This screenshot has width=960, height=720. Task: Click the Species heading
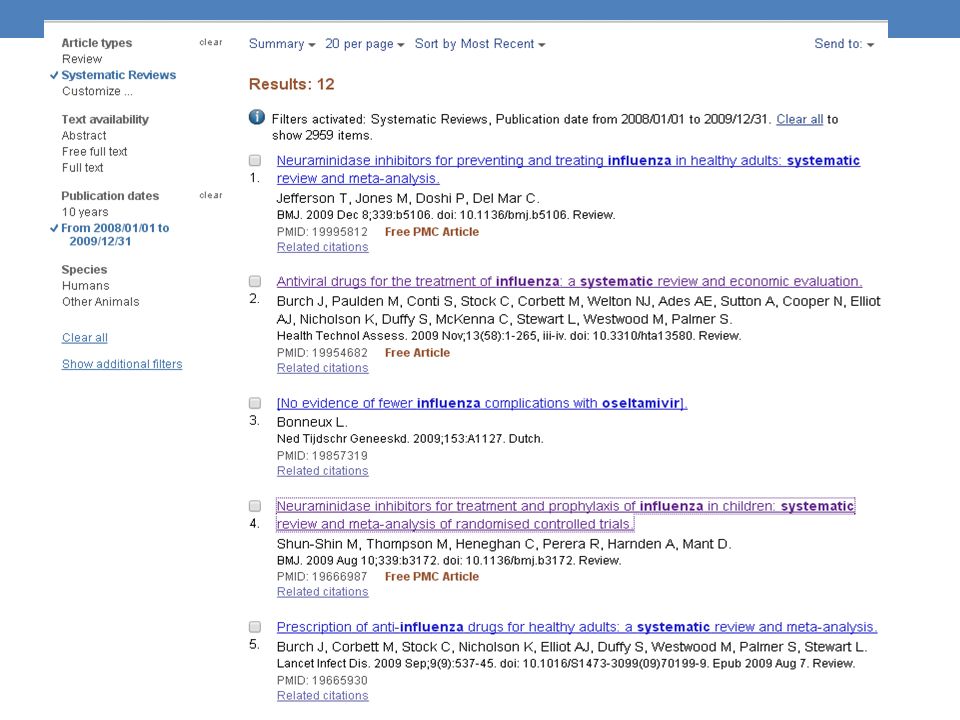pyautogui.click(x=84, y=270)
